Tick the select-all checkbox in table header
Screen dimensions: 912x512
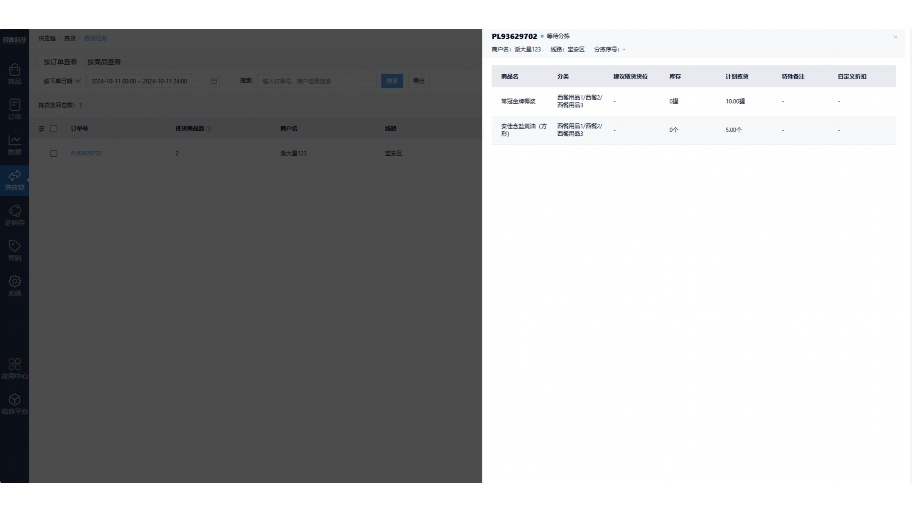click(54, 129)
